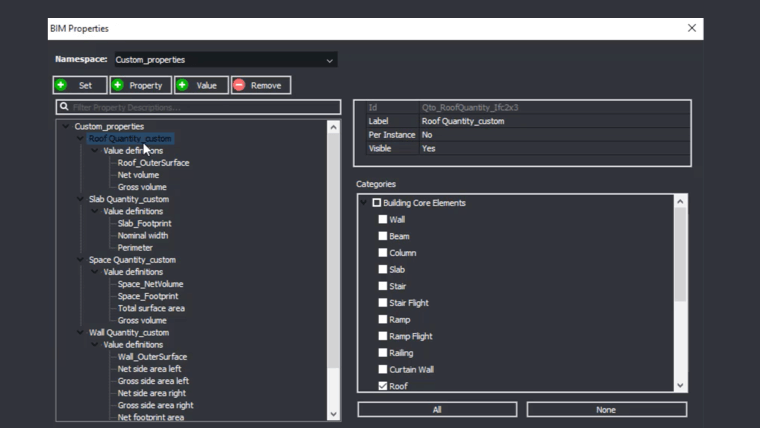
Task: Select All categories button
Action: click(x=437, y=410)
